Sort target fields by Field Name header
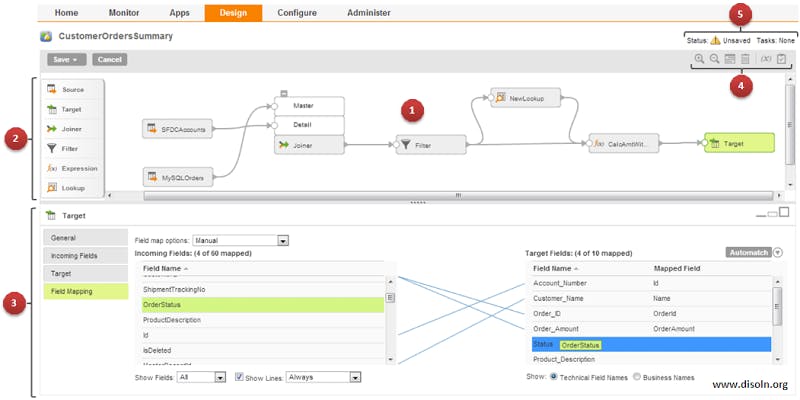 pyautogui.click(x=555, y=268)
